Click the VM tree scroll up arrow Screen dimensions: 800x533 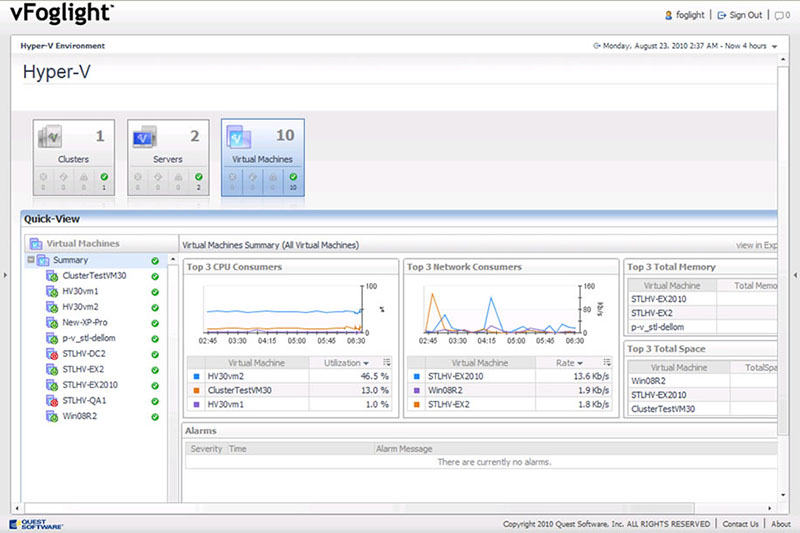[x=172, y=260]
